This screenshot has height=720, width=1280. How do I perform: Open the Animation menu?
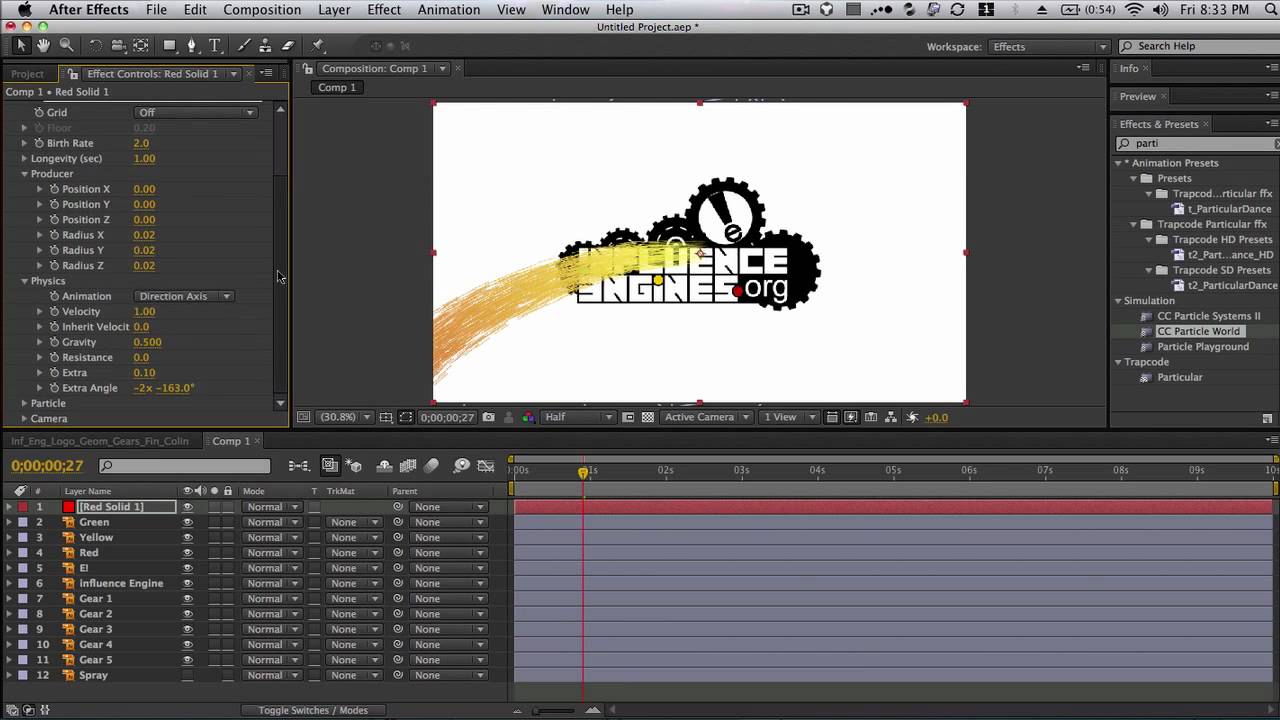click(x=449, y=10)
